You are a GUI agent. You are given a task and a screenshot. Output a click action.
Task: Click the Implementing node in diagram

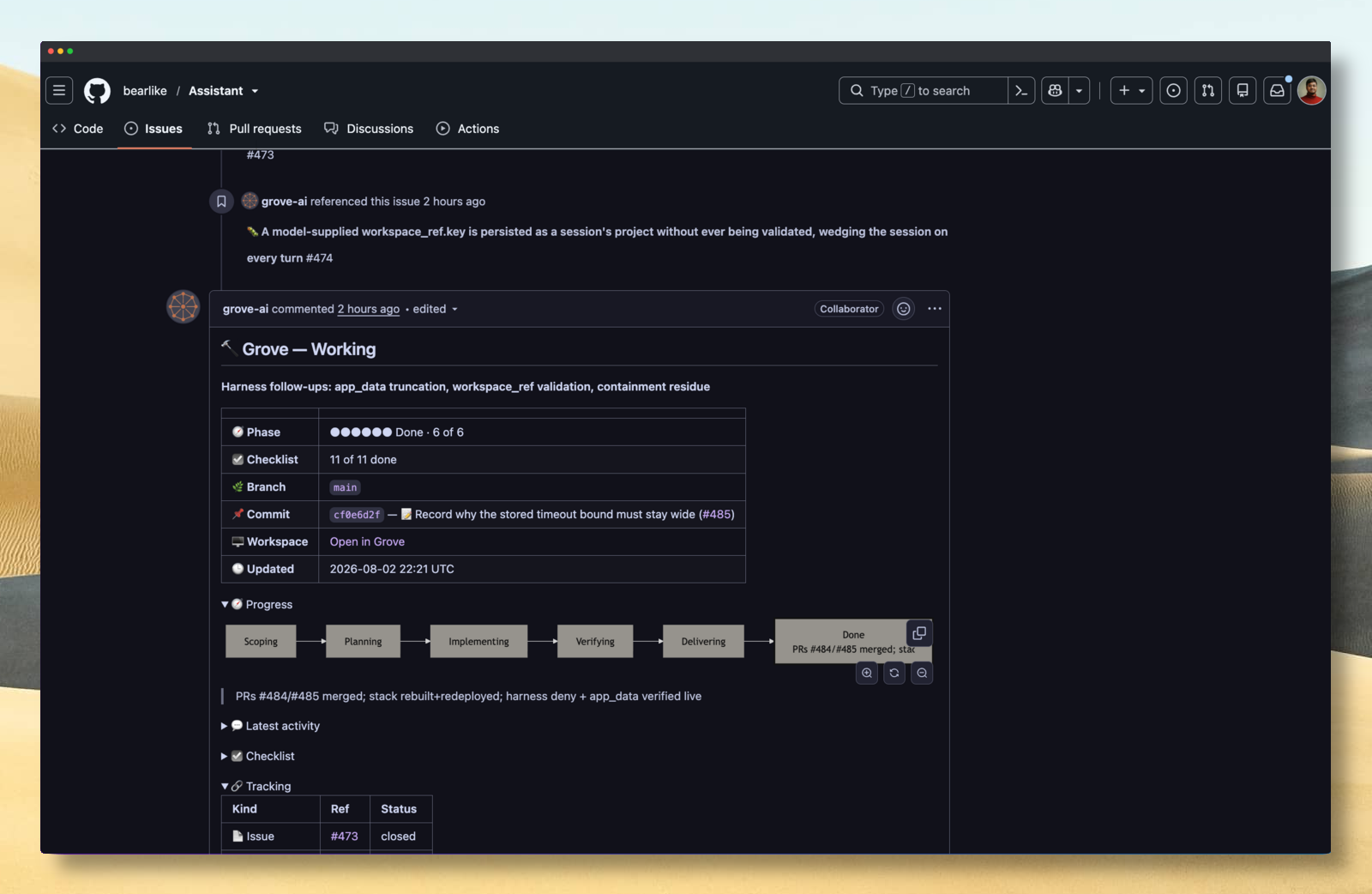[478, 642]
